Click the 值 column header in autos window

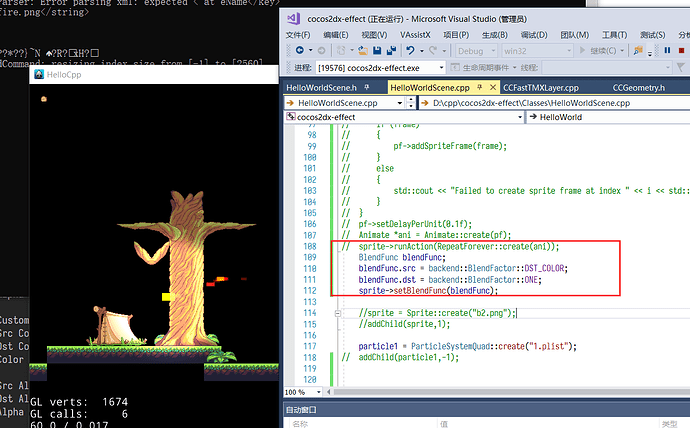point(444,424)
